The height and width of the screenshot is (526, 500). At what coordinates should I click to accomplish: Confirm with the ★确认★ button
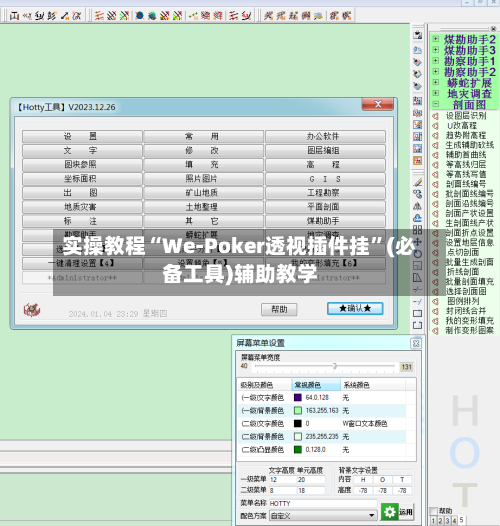pyautogui.click(x=355, y=309)
